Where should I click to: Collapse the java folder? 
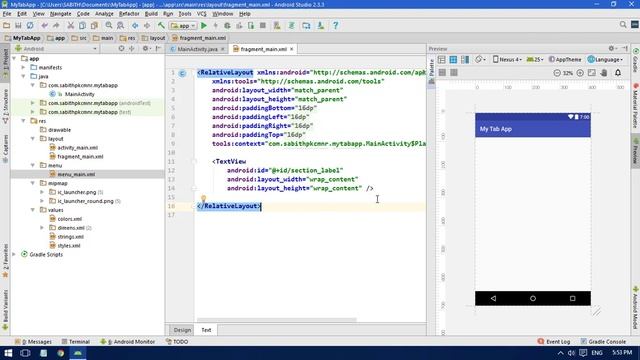click(23, 76)
